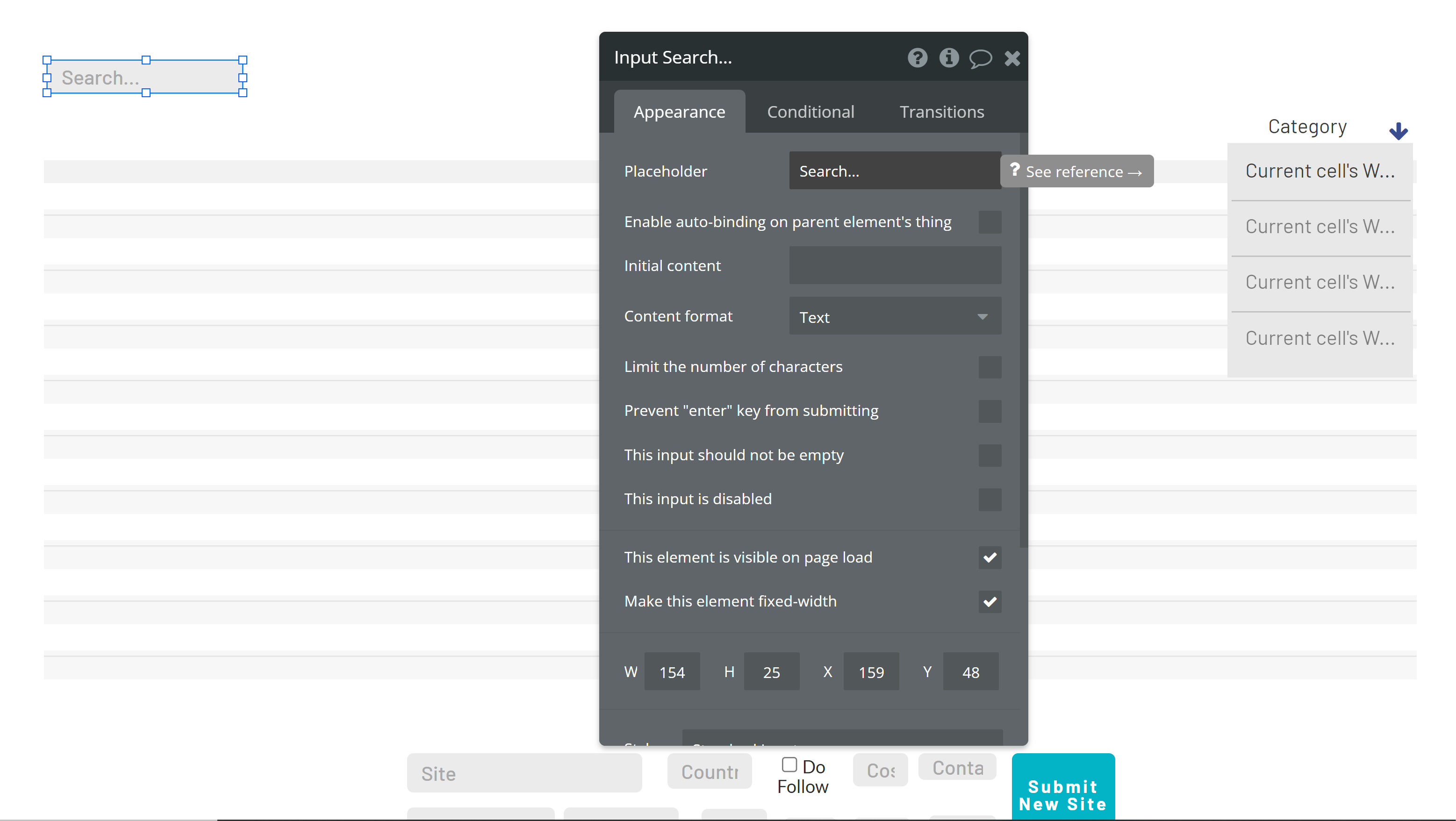Image resolution: width=1456 pixels, height=821 pixels.
Task: Click the See reference question mark icon
Action: point(1015,170)
